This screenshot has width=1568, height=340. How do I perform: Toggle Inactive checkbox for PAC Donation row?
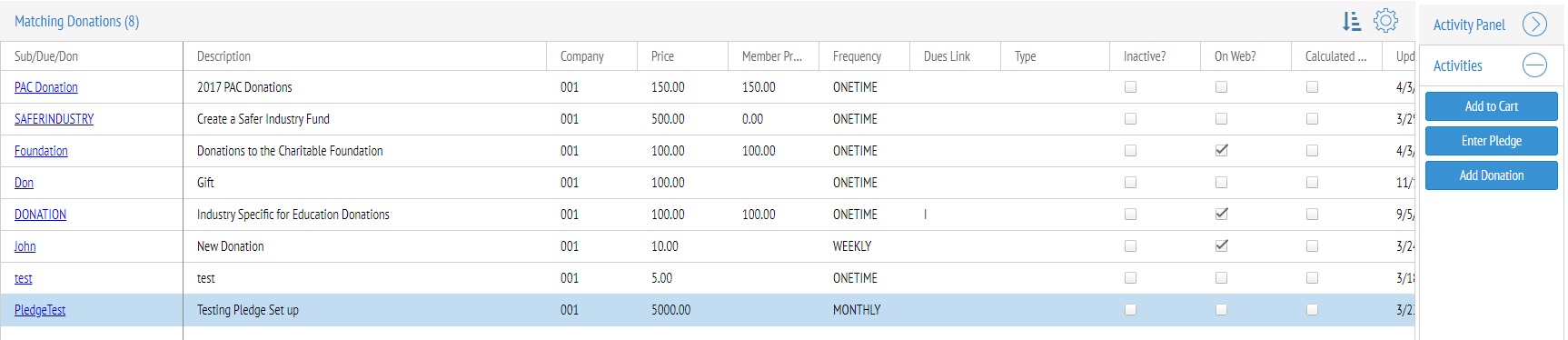(1130, 87)
